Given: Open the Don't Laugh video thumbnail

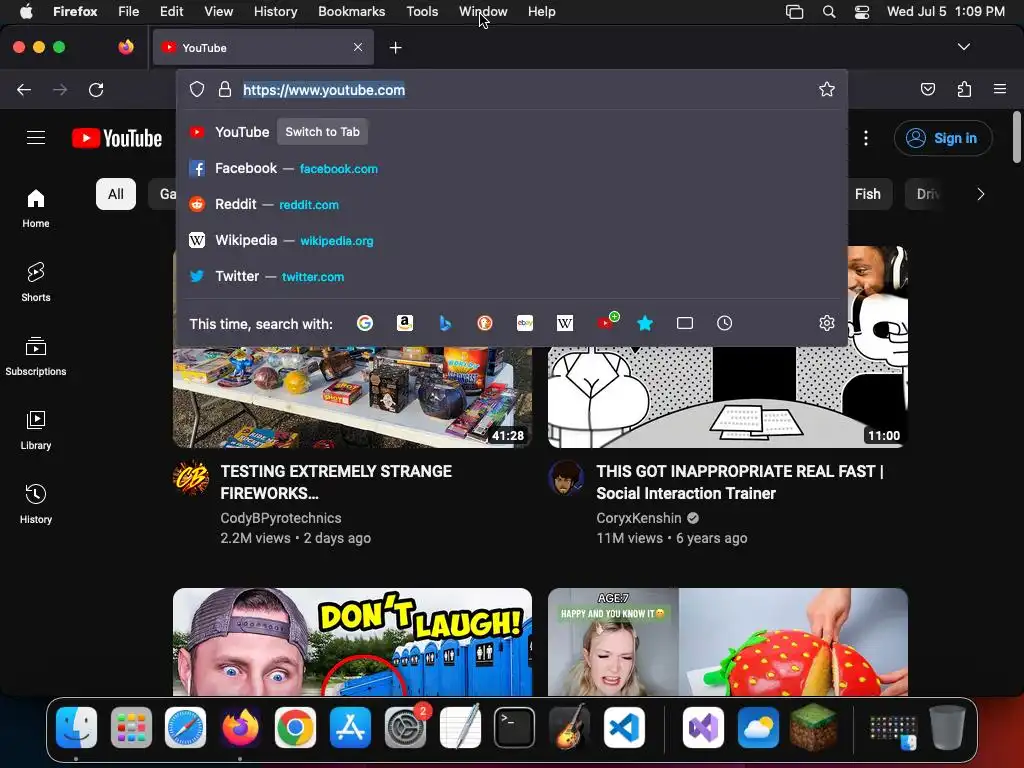Looking at the screenshot, I should click(352, 641).
